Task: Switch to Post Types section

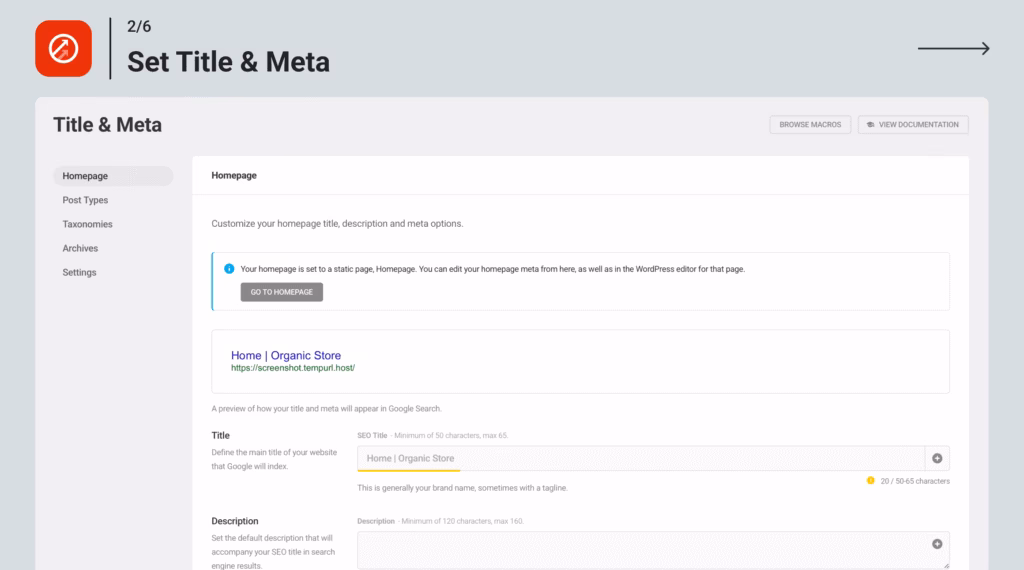Action: click(x=85, y=200)
